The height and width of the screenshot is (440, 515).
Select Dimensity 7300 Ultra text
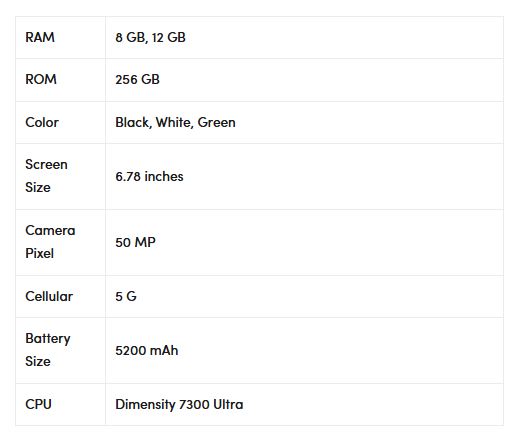179,404
